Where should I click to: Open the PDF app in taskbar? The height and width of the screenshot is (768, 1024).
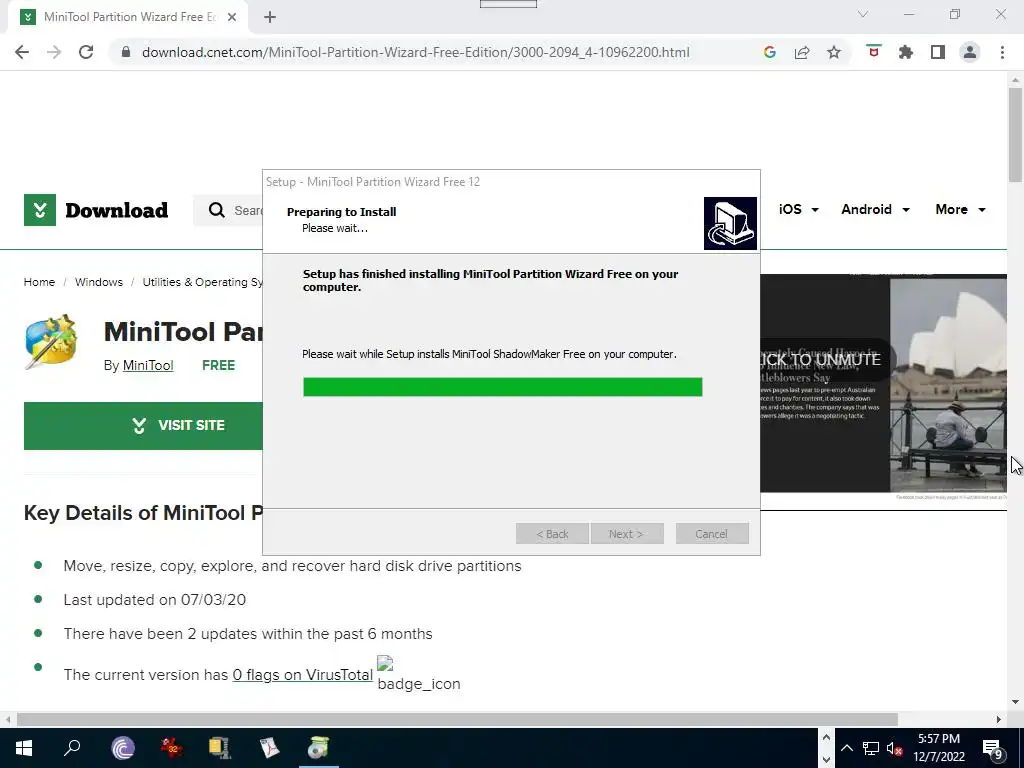[x=269, y=748]
